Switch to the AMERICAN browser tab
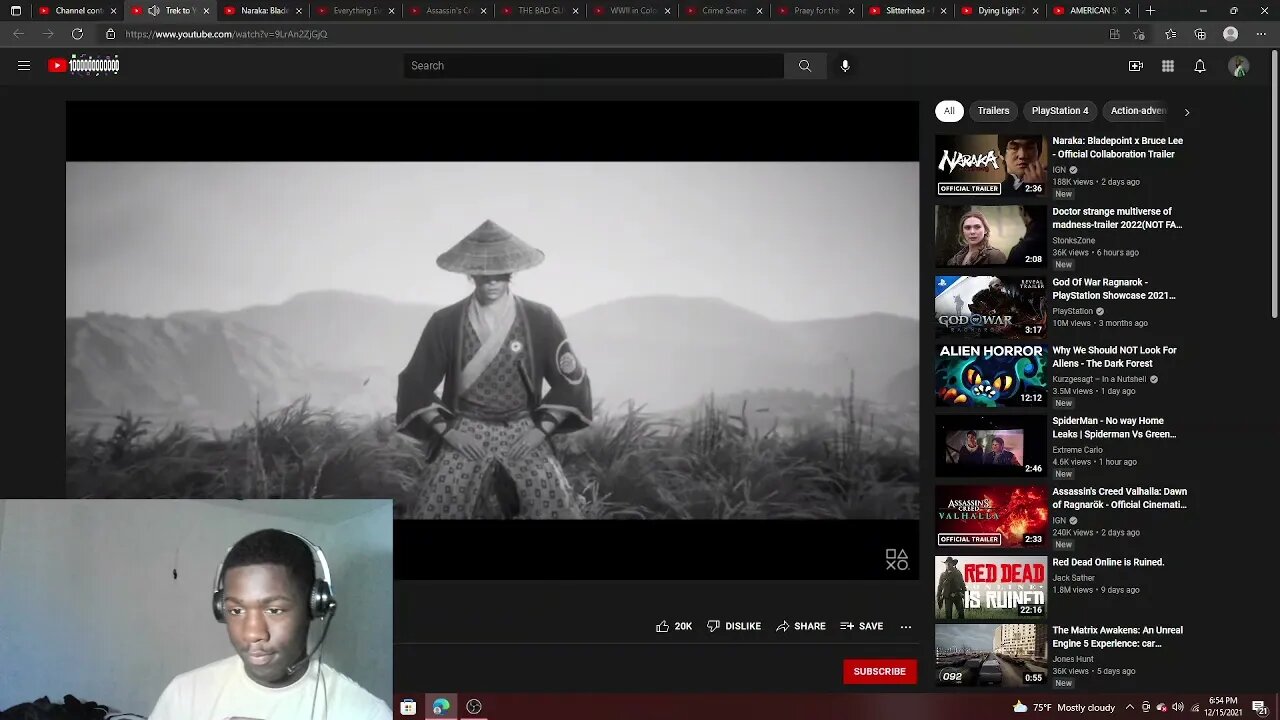Screen dimensions: 1280x720 pyautogui.click(x=1092, y=11)
